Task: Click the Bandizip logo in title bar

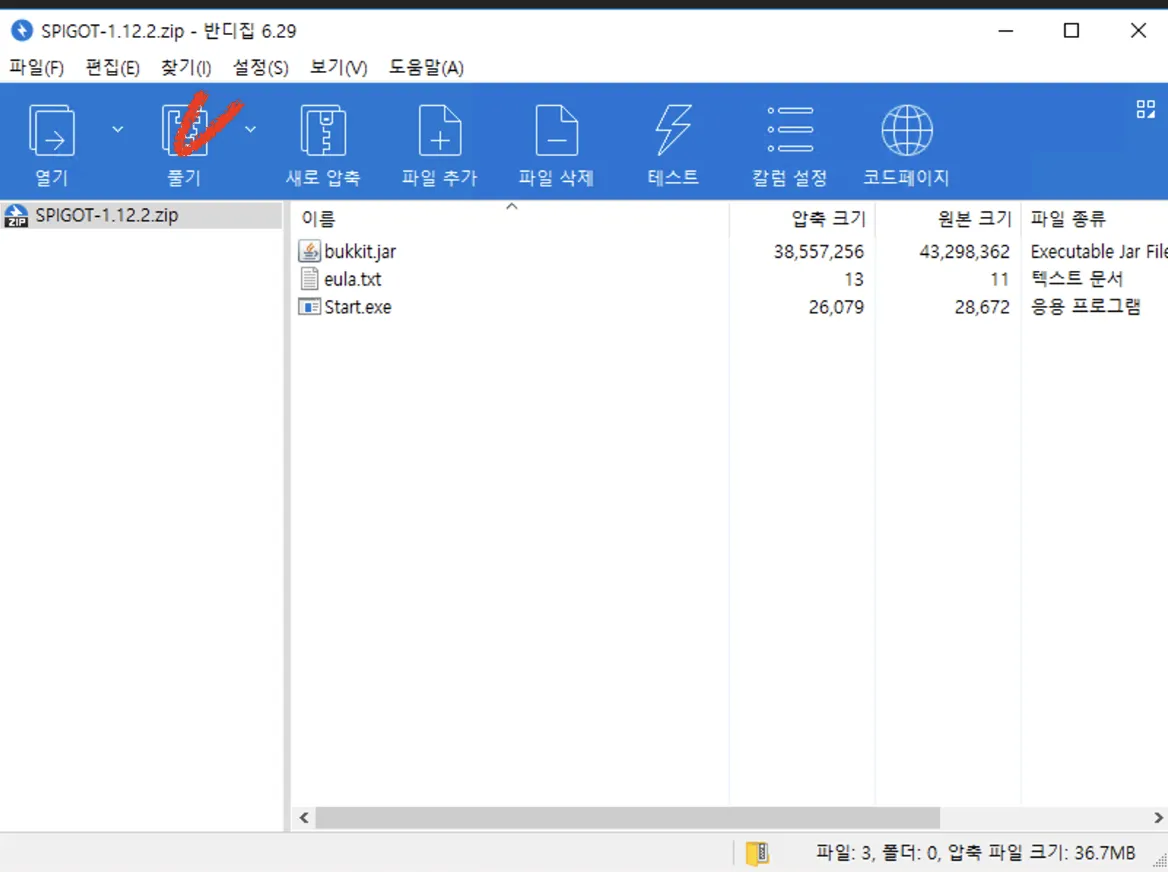Action: click(x=22, y=31)
